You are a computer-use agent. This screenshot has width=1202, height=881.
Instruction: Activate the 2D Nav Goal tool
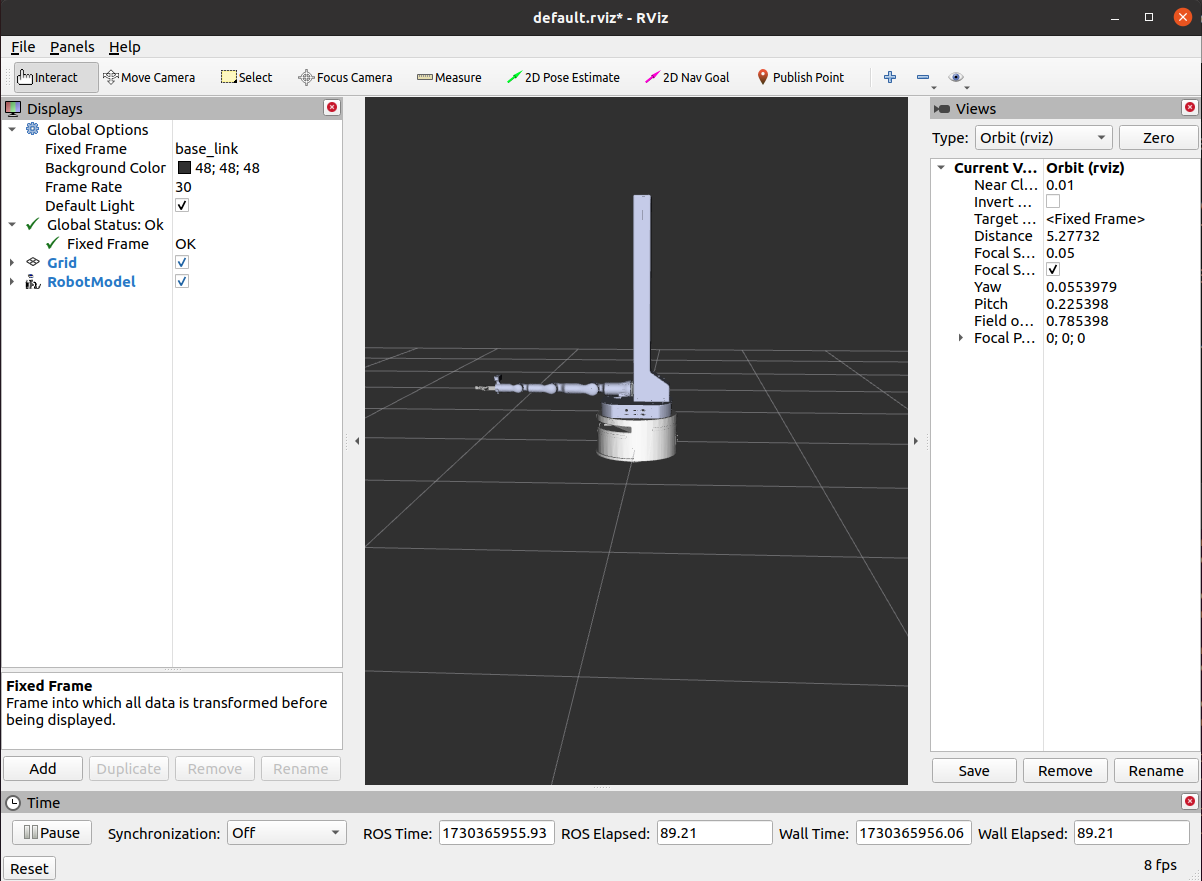pos(688,77)
